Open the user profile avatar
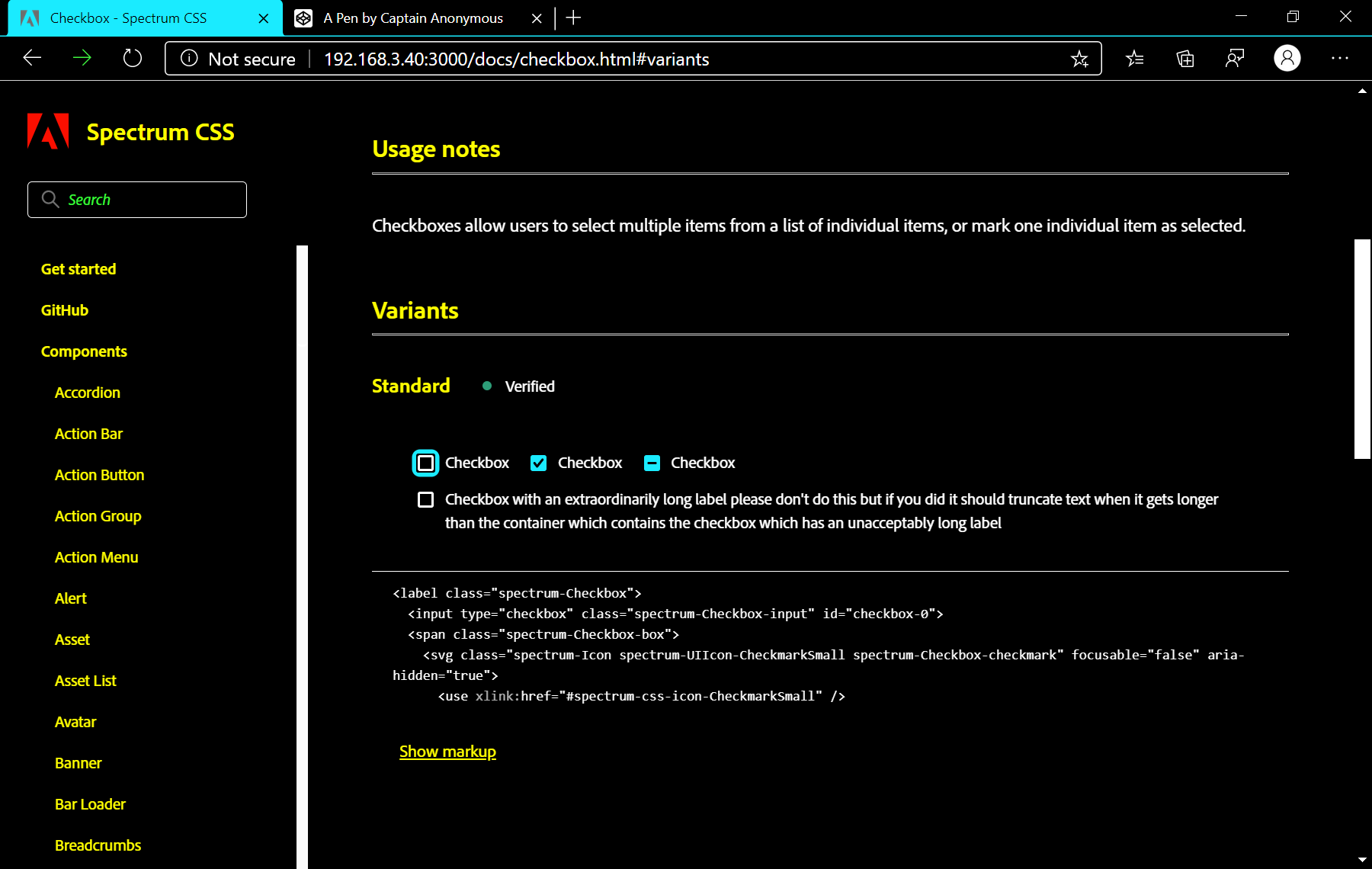 (x=1287, y=58)
